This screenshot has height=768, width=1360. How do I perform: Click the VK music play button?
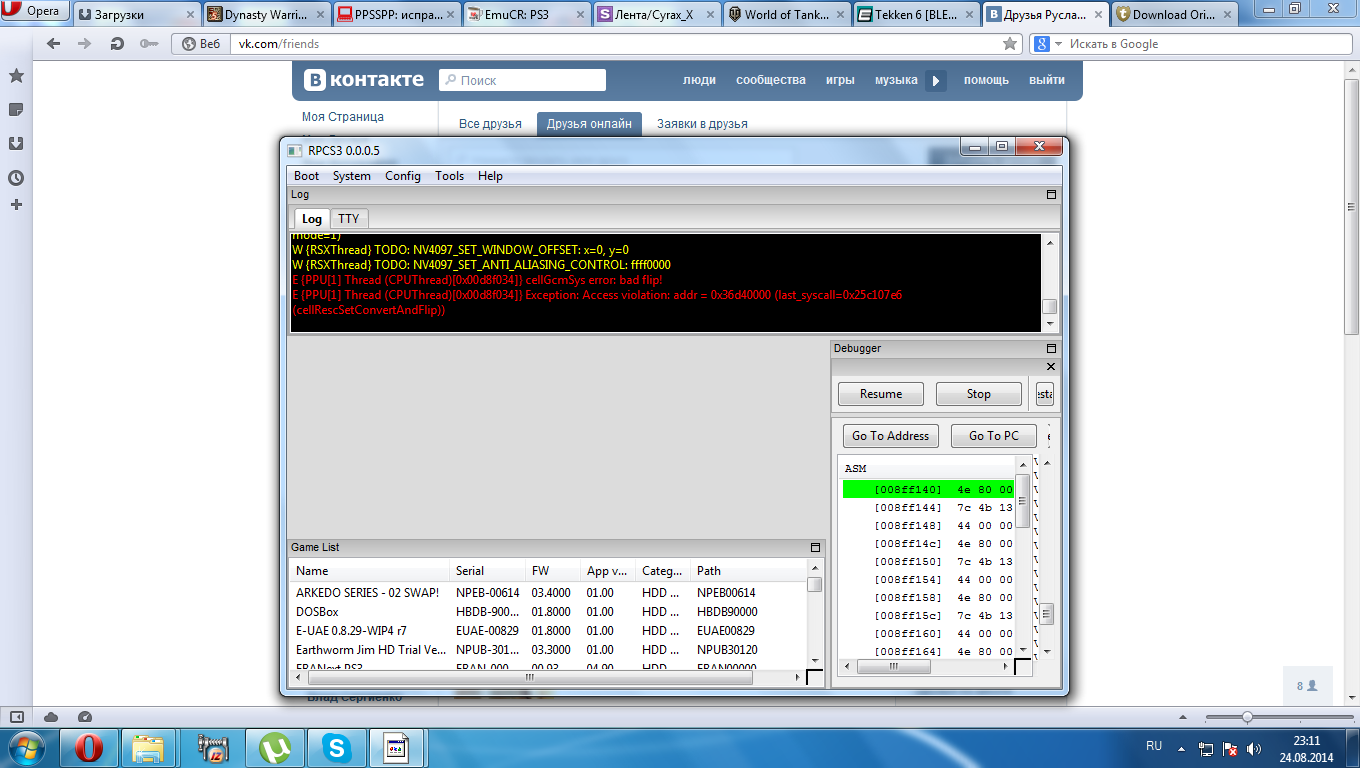coord(936,81)
